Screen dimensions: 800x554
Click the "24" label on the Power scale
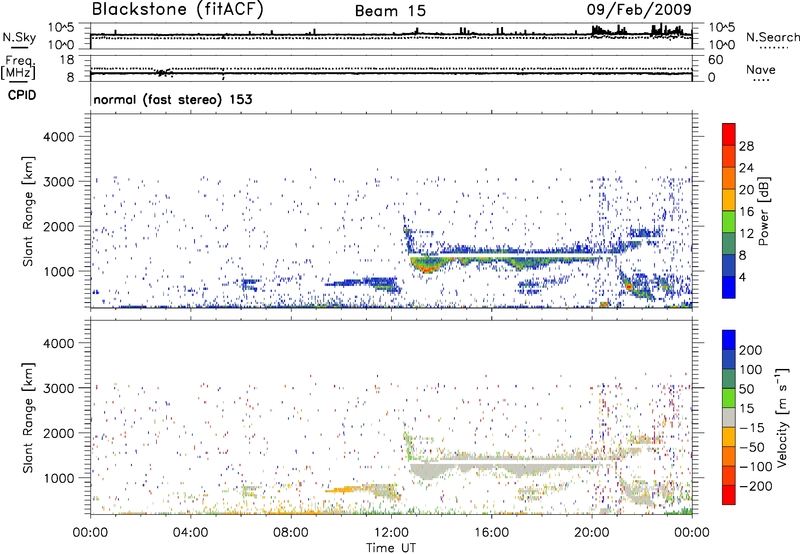pyautogui.click(x=746, y=168)
